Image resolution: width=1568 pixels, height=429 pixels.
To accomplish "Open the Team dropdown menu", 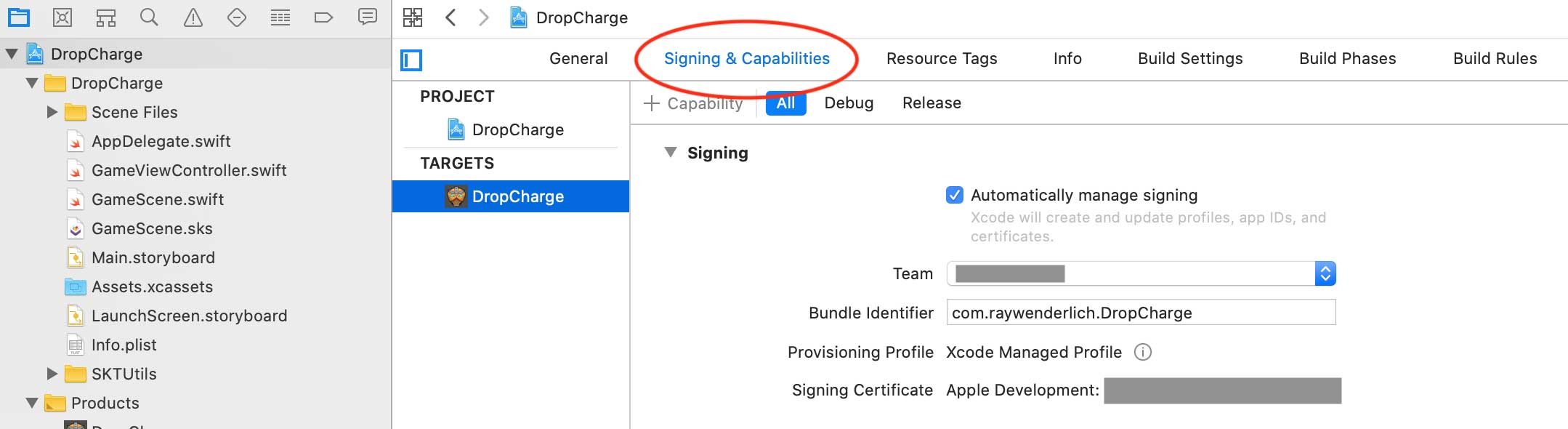I will [x=1325, y=273].
